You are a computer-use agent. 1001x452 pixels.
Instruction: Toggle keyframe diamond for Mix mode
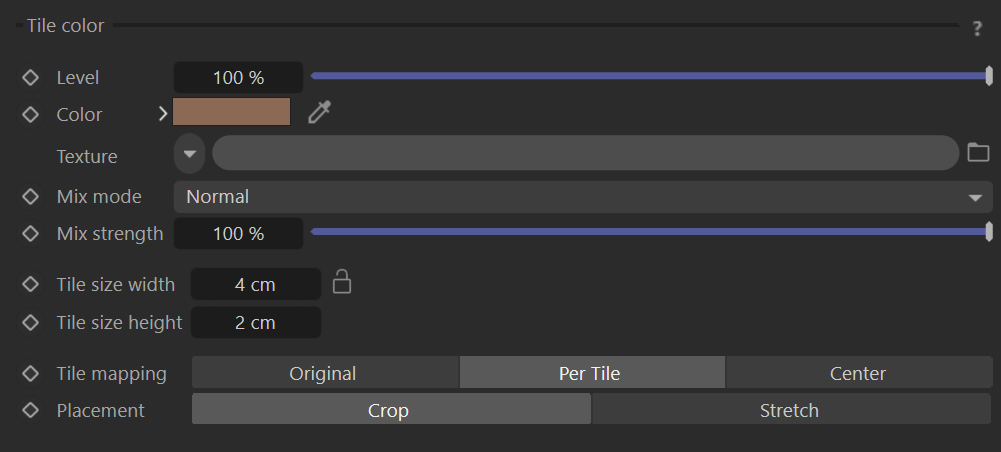pos(30,197)
